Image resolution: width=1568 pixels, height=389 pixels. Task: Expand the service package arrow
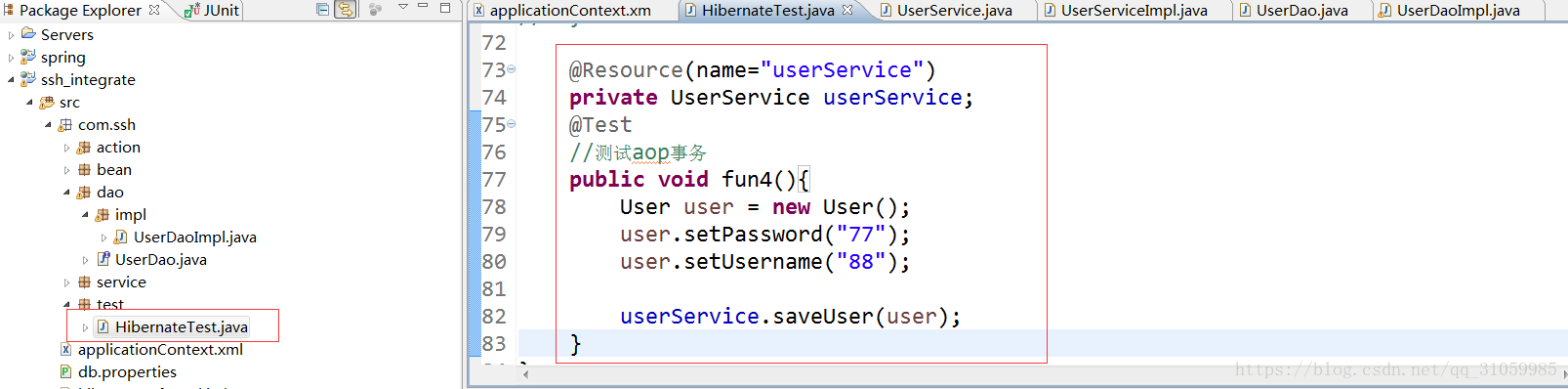point(67,282)
